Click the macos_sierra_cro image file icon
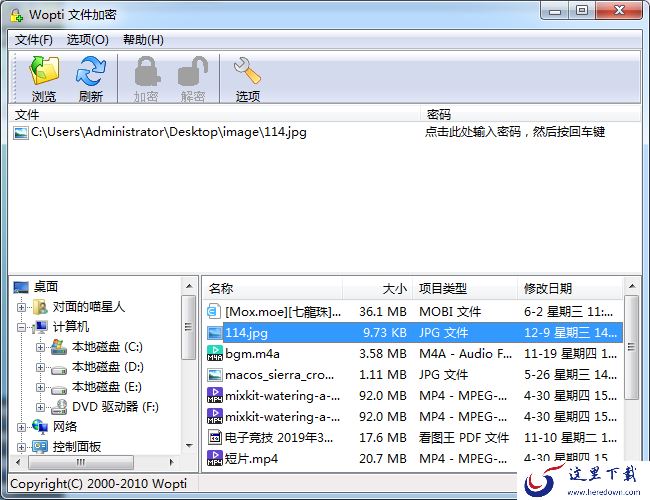 pyautogui.click(x=214, y=375)
